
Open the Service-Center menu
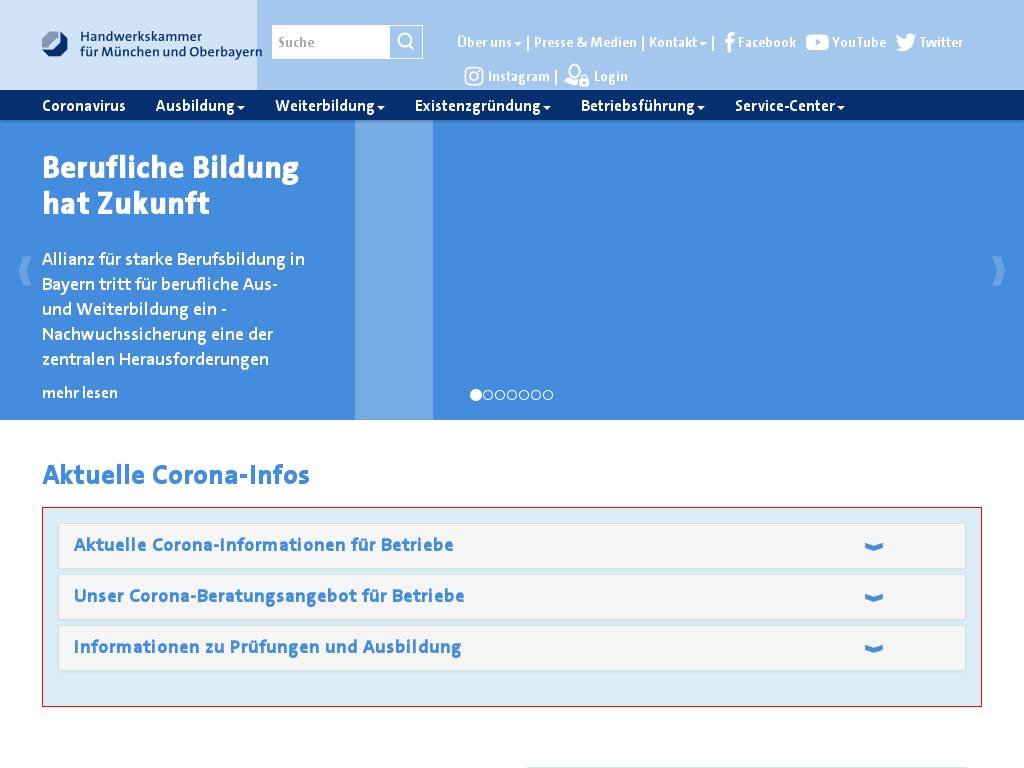pos(789,106)
